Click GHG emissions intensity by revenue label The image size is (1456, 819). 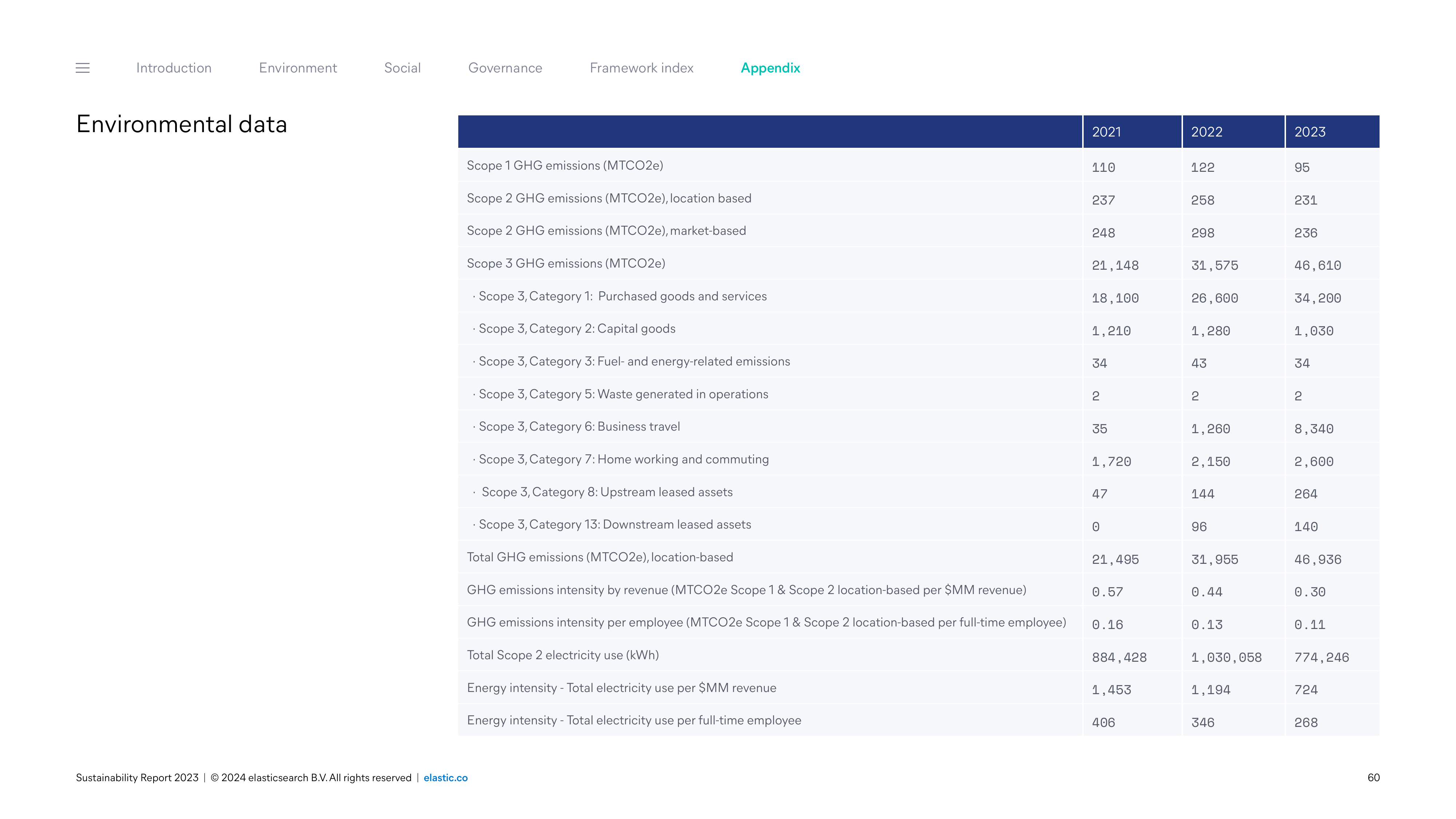tap(746, 590)
